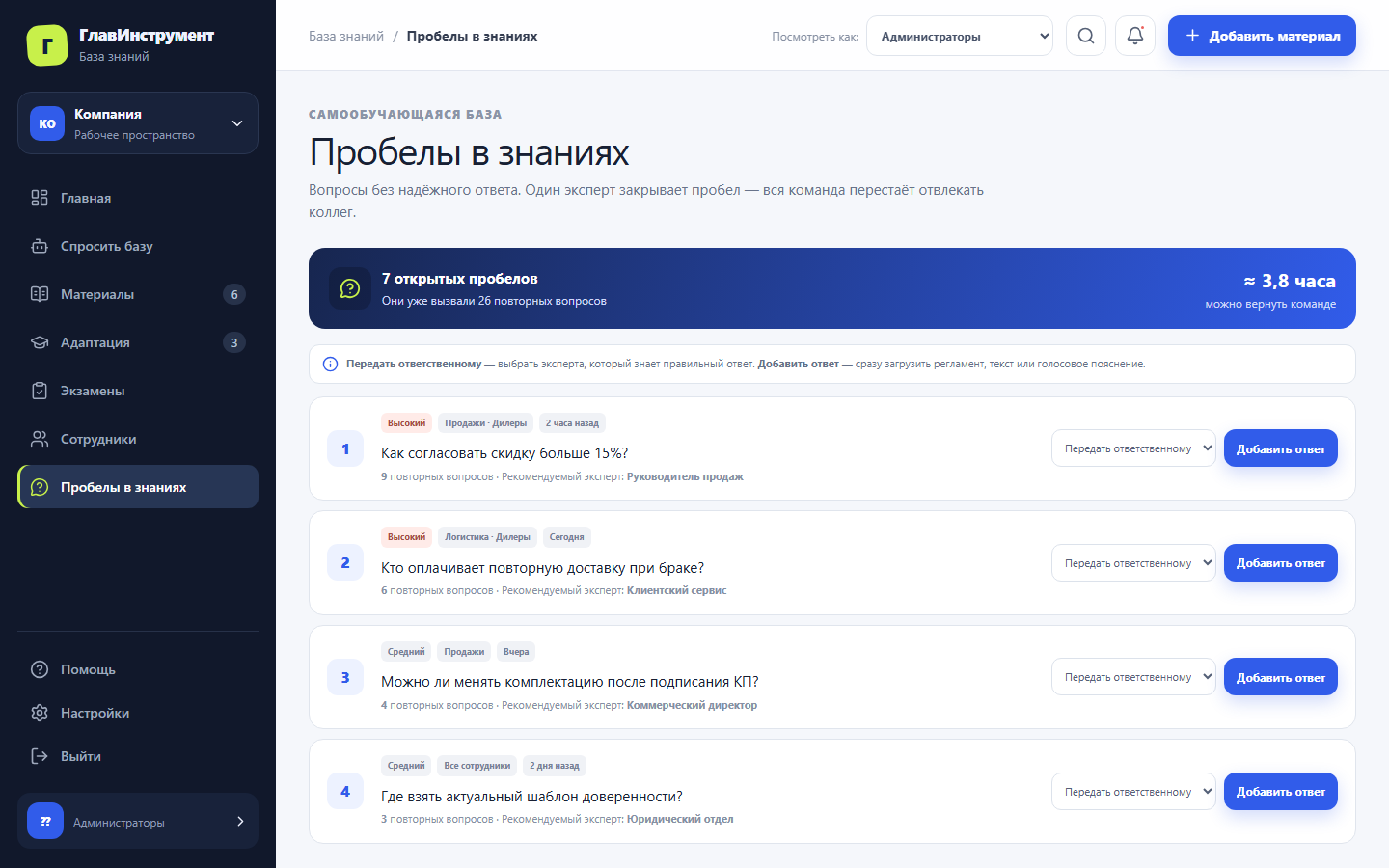Click the 'Логистика · Дилеры' tag

pyautogui.click(x=487, y=537)
